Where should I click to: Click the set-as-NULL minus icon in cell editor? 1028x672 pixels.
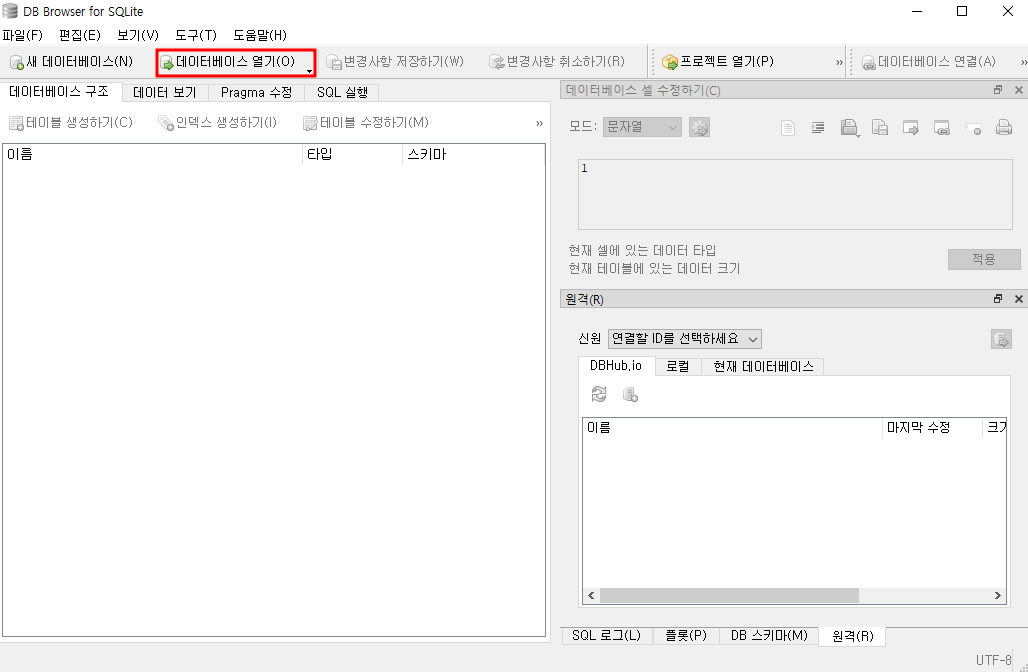[973, 128]
